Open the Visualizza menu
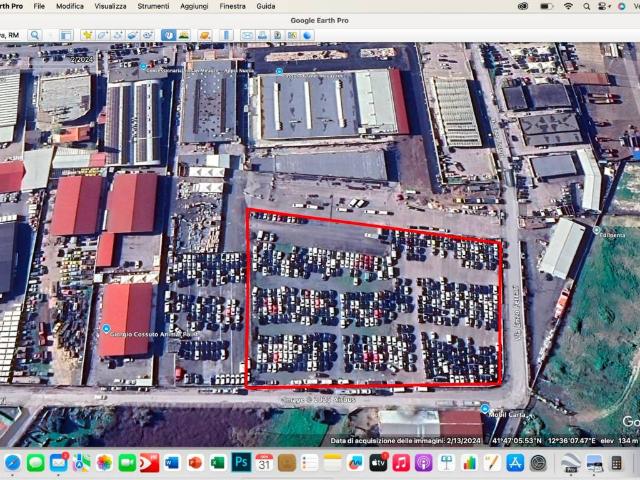The height and width of the screenshot is (480, 640). tap(110, 6)
